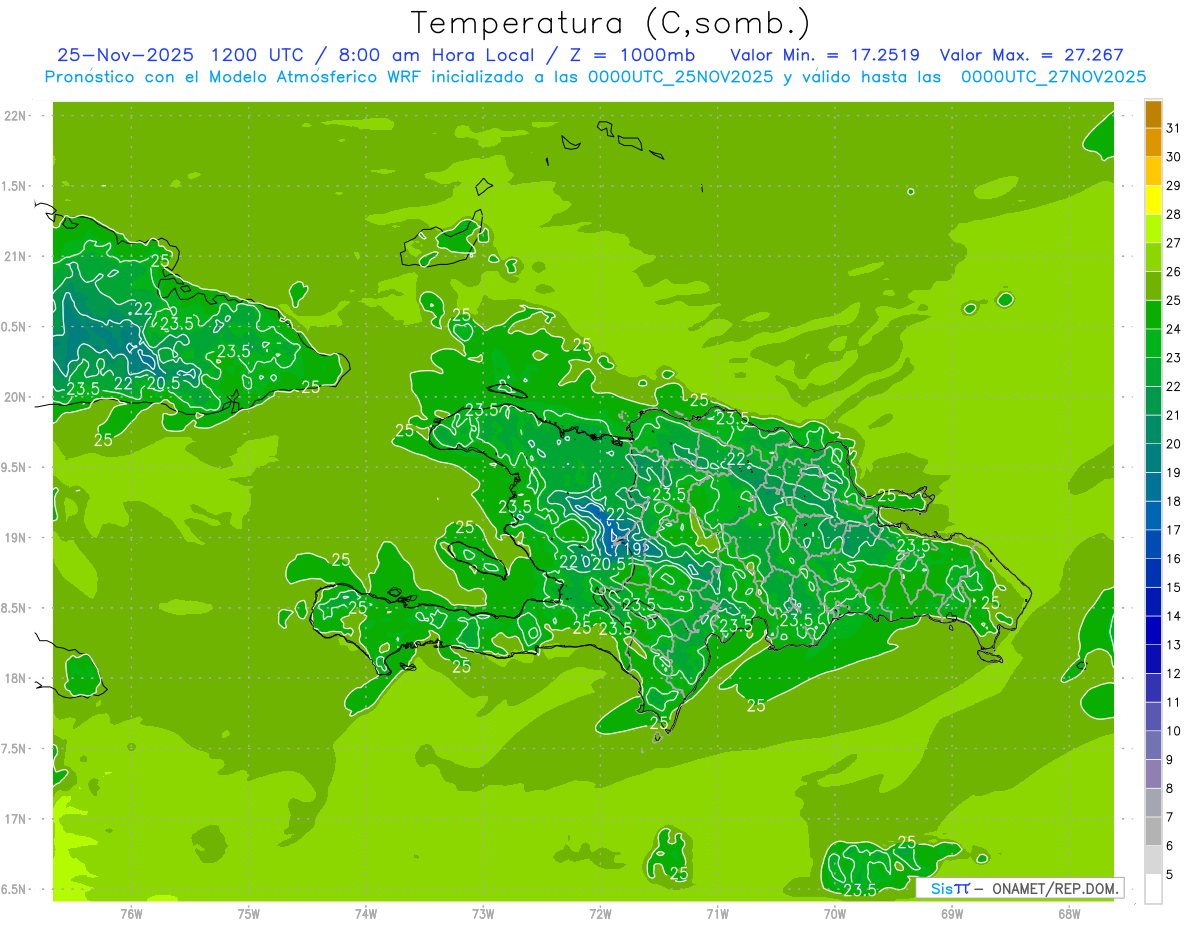
Task: Click the blue 'Sis' logo text
Action: 943,888
